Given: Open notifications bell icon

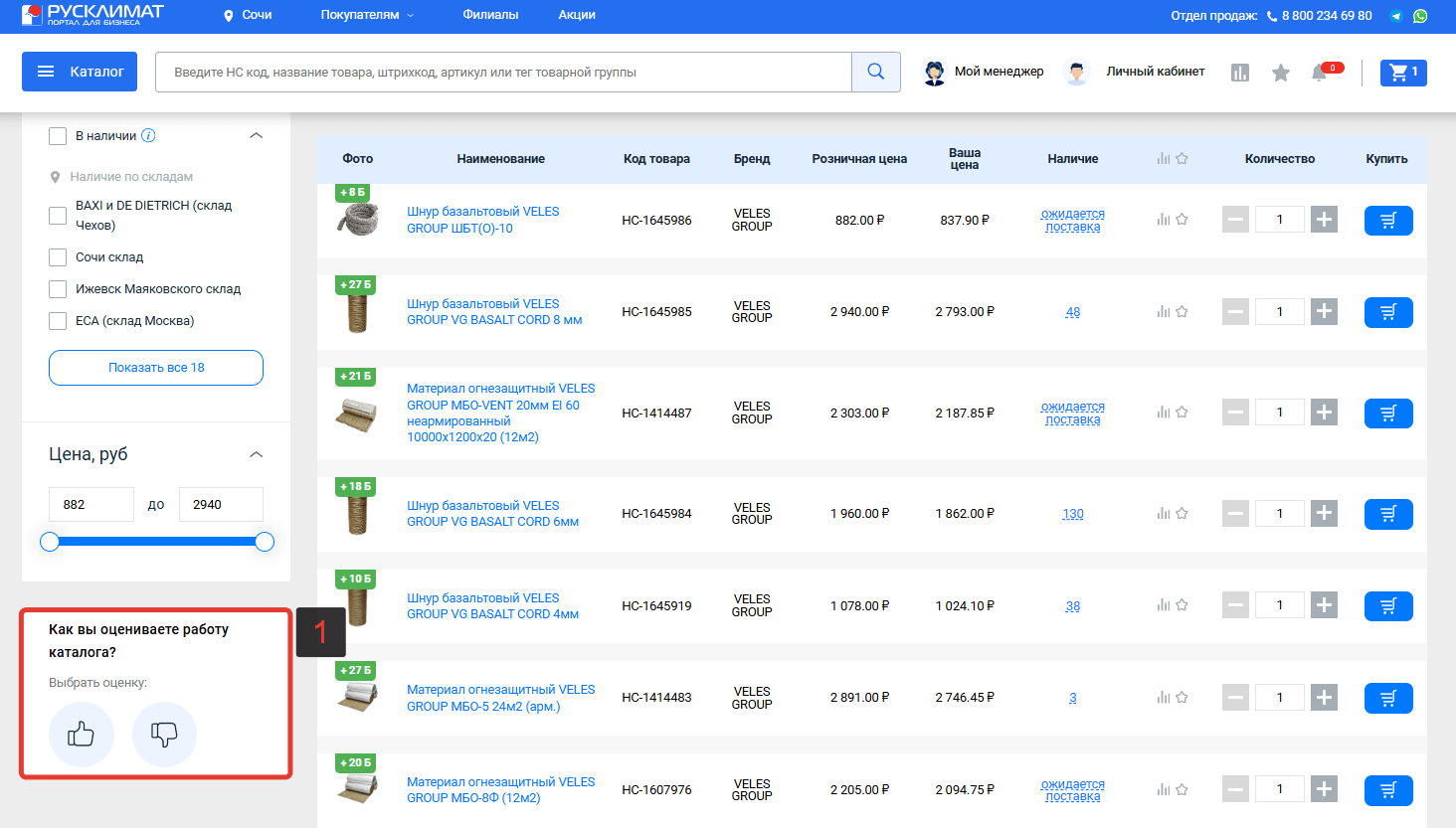Looking at the screenshot, I should coord(1320,73).
